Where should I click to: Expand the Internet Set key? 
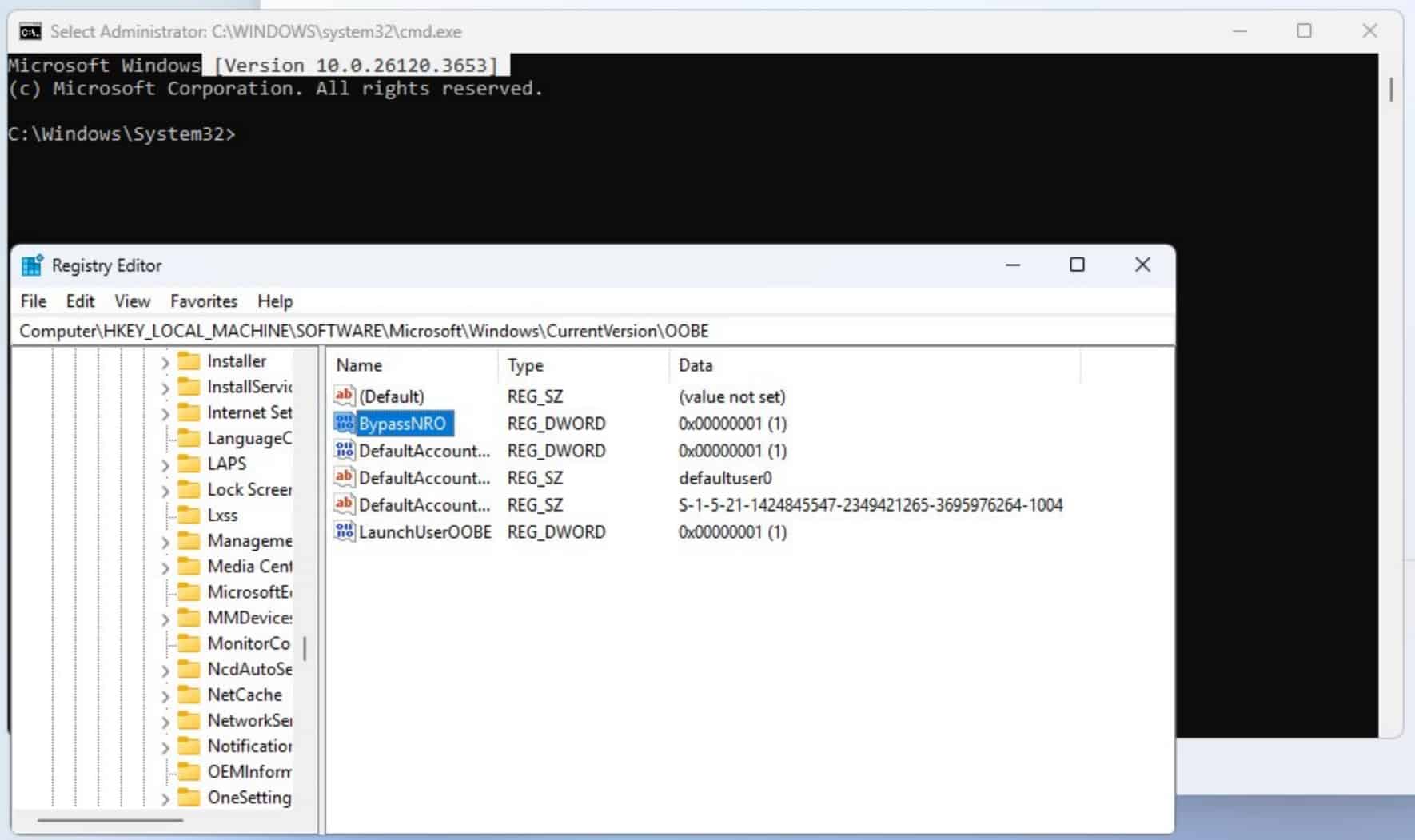coord(165,413)
